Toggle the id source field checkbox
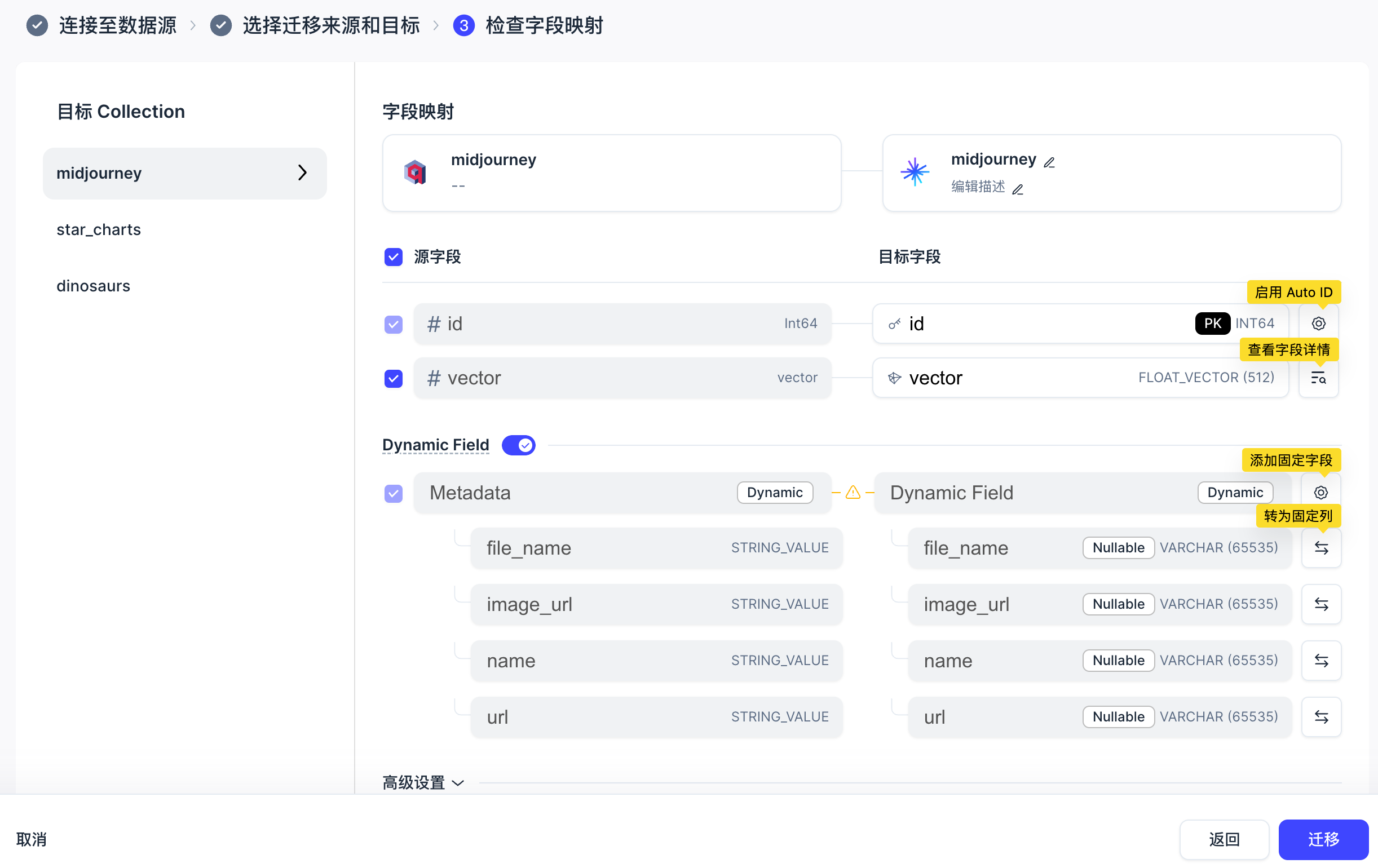Image resolution: width=1378 pixels, height=868 pixels. 393,325
